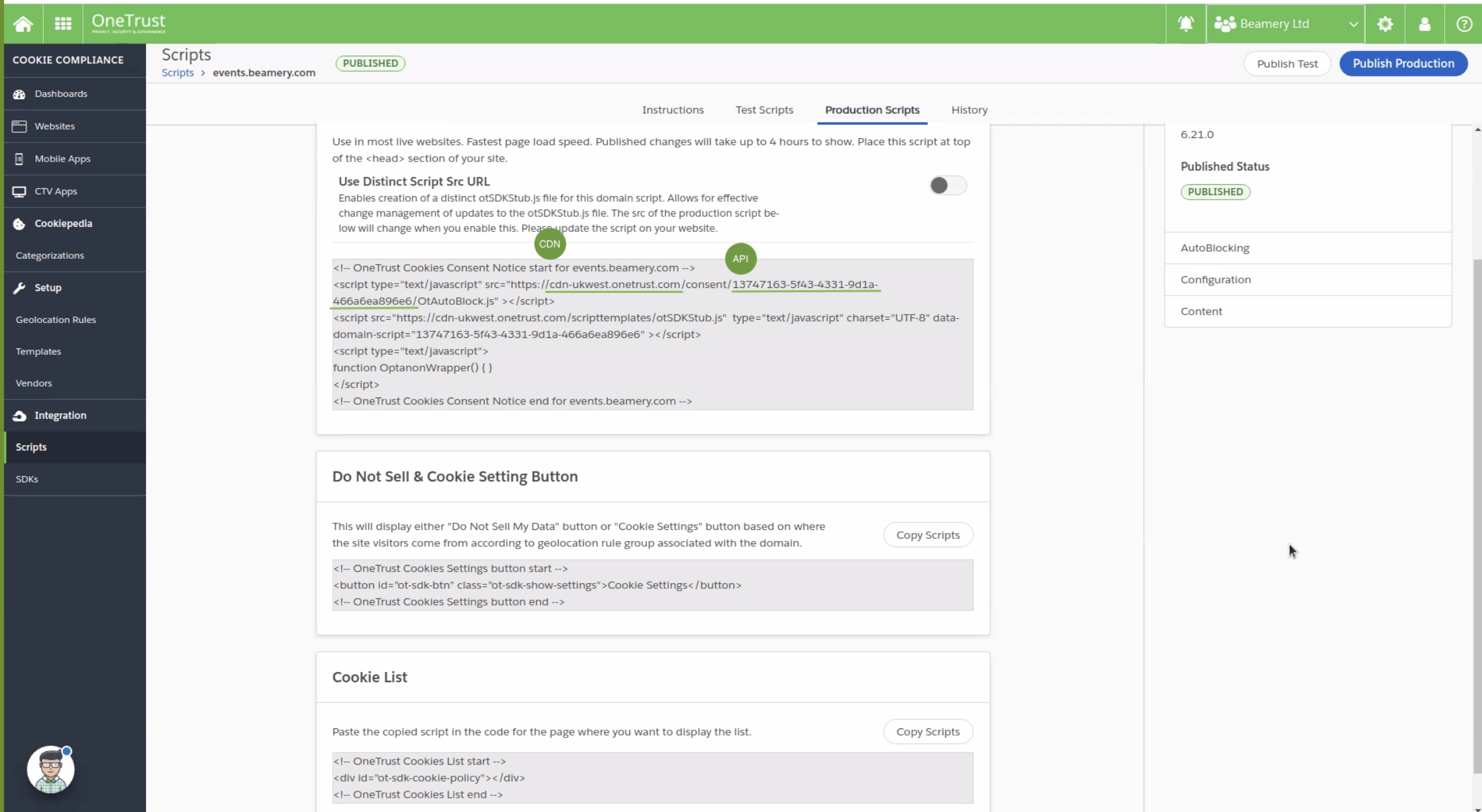Select Scripts in the sidebar
Screen dimensions: 1482x812
point(75,448)
